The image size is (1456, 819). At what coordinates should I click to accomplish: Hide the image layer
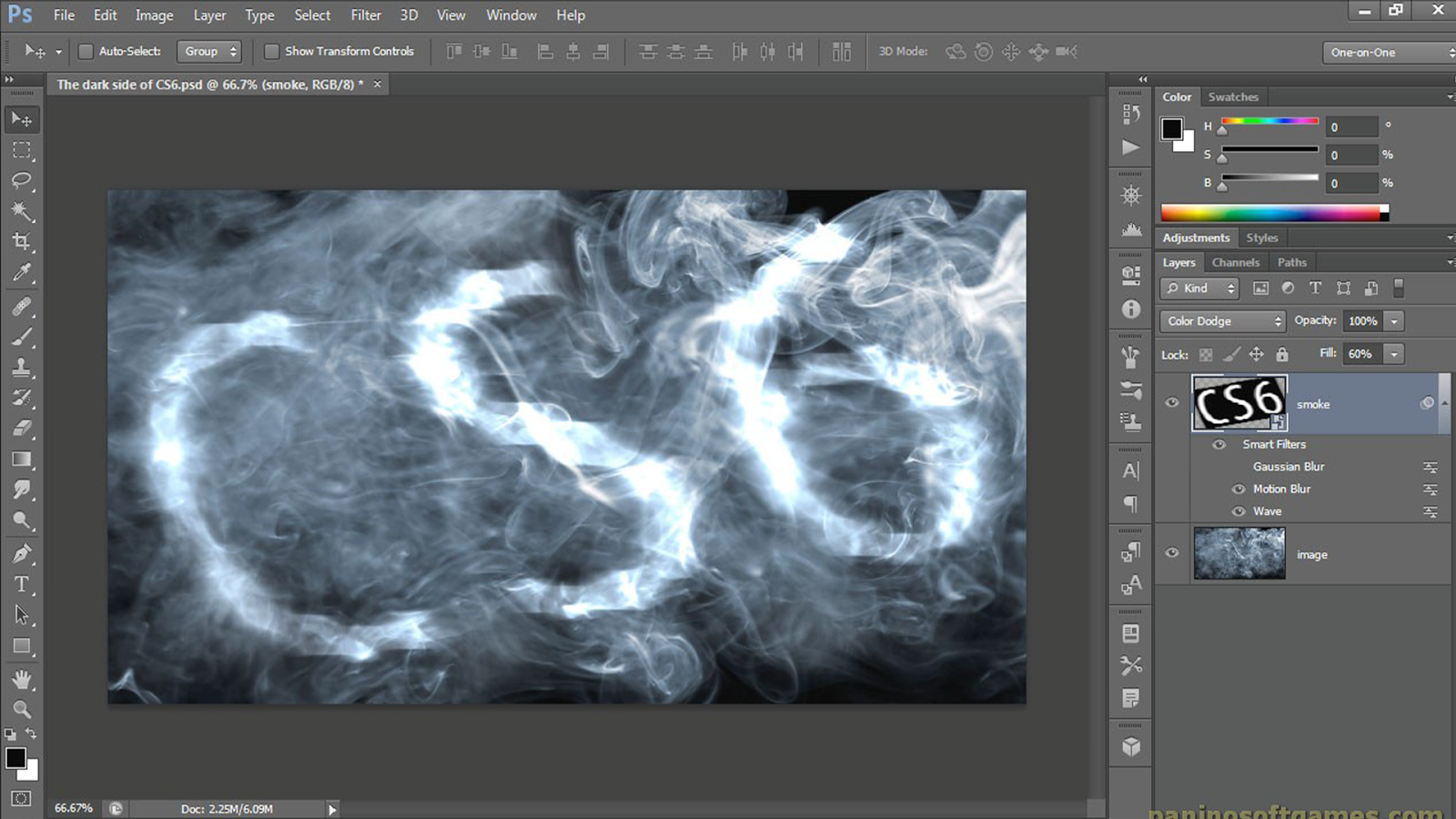(x=1172, y=552)
